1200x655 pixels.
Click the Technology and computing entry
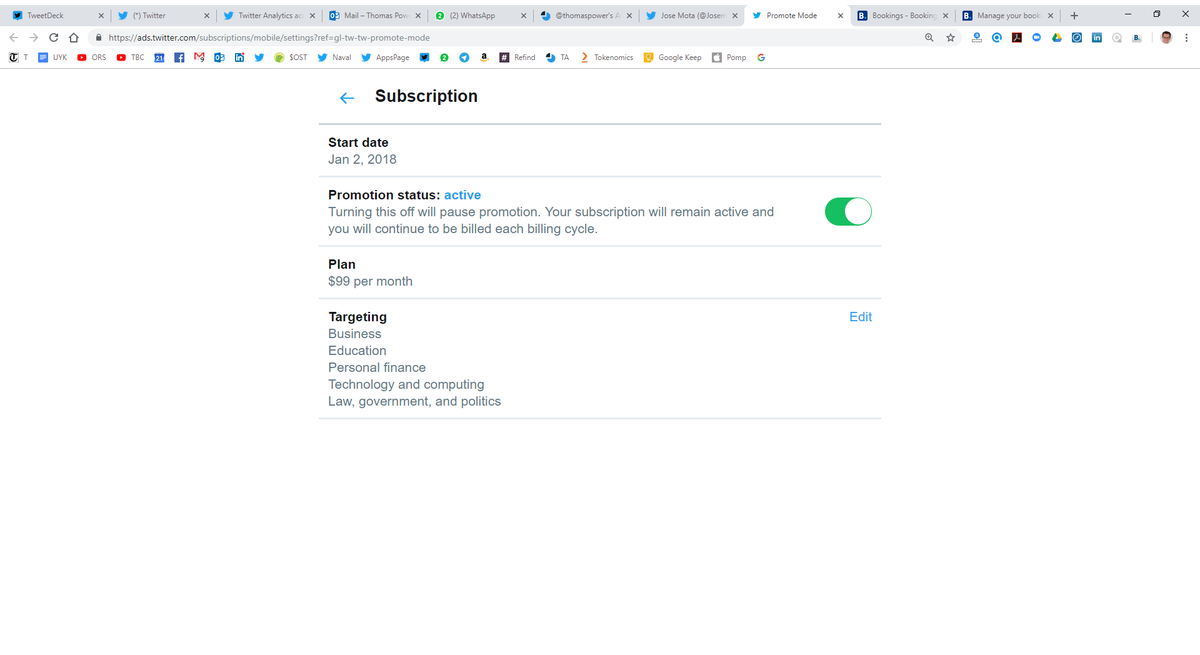[406, 384]
